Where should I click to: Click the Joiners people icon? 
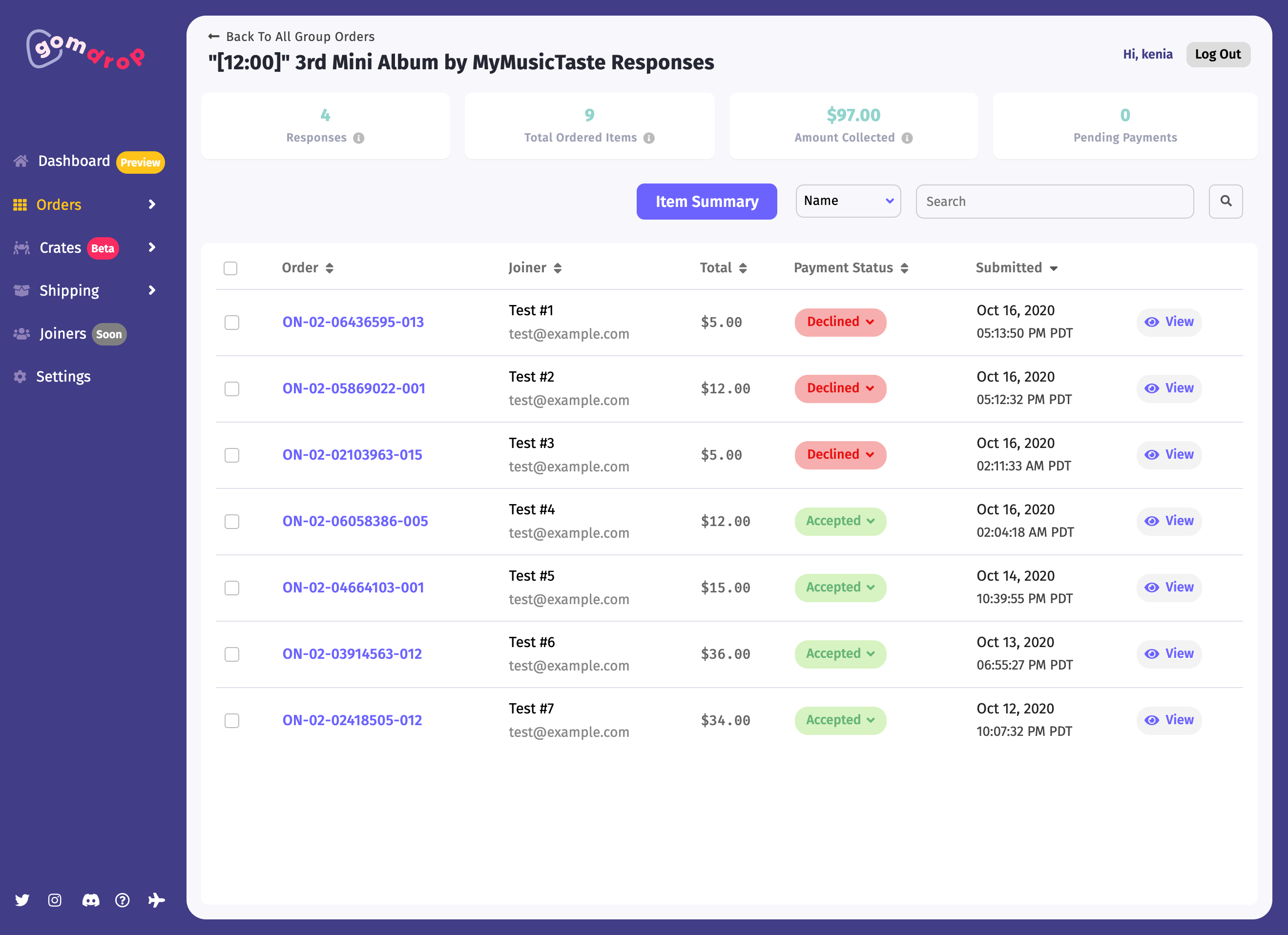21,334
